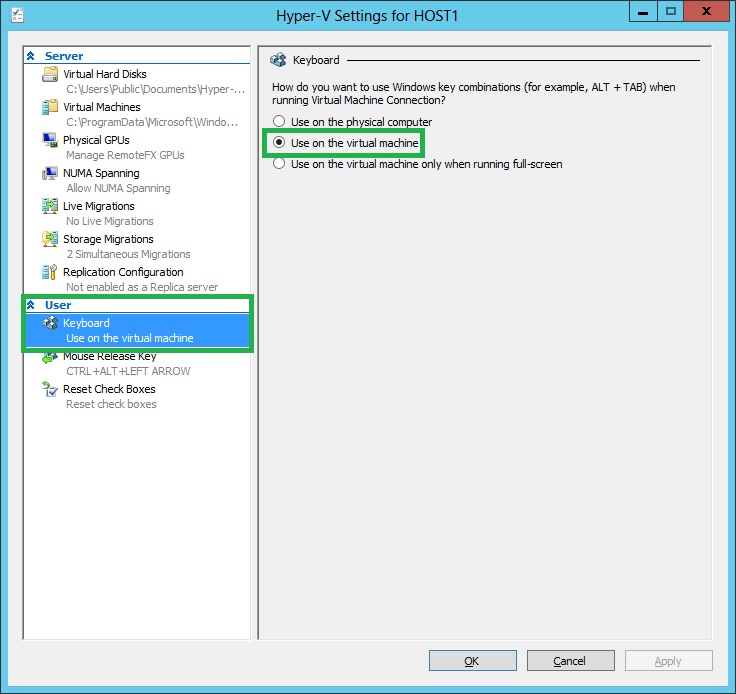Click the No Live Migrations subtext
Viewport: 736px width, 694px height.
(110, 221)
